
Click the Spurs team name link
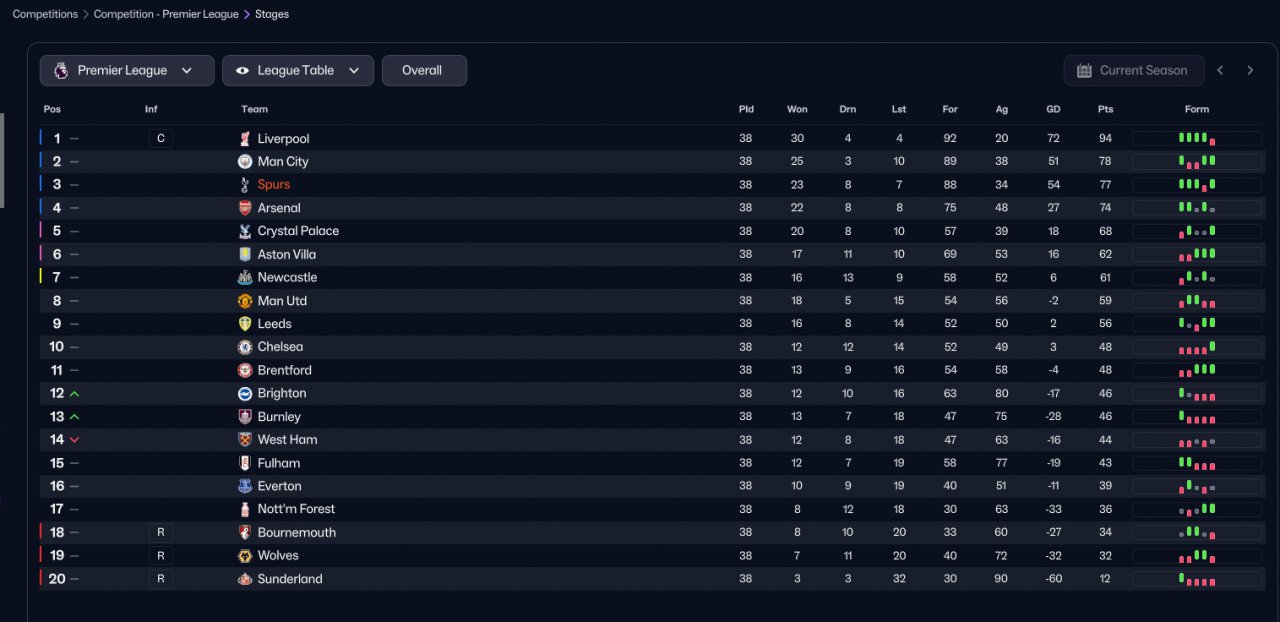(274, 185)
